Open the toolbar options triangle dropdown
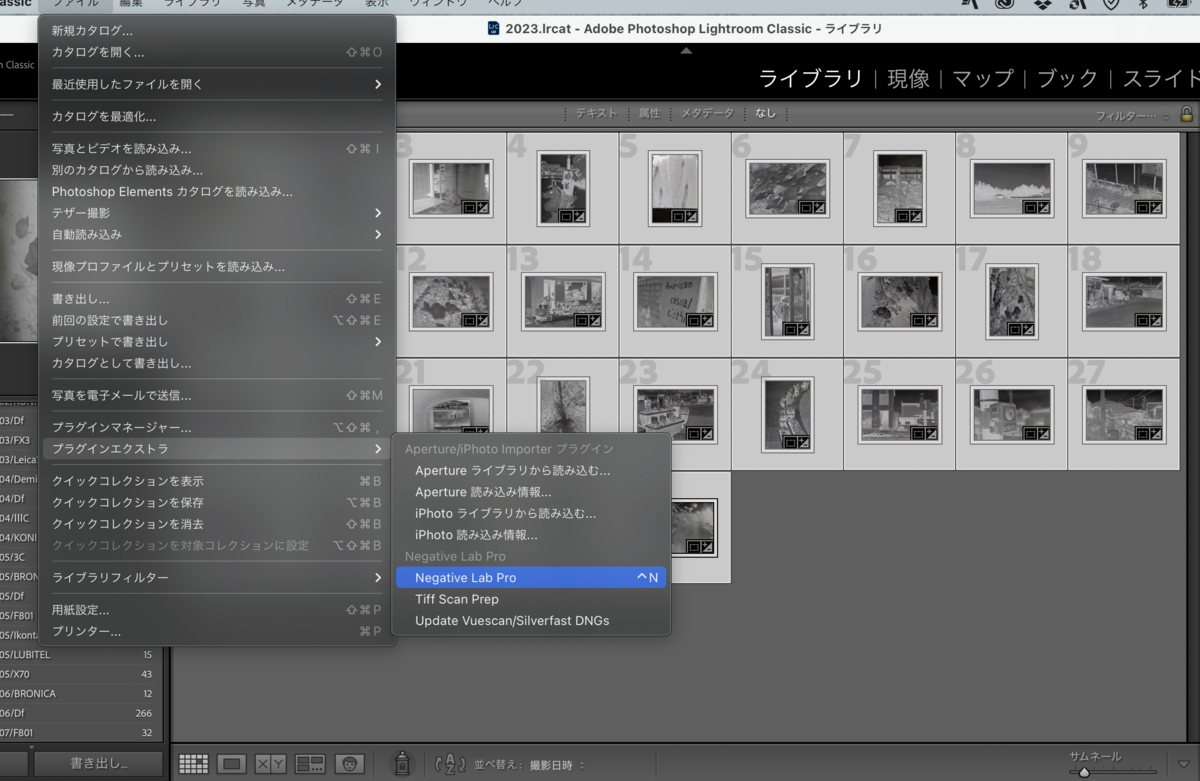Image resolution: width=1200 pixels, height=781 pixels. (1185, 765)
